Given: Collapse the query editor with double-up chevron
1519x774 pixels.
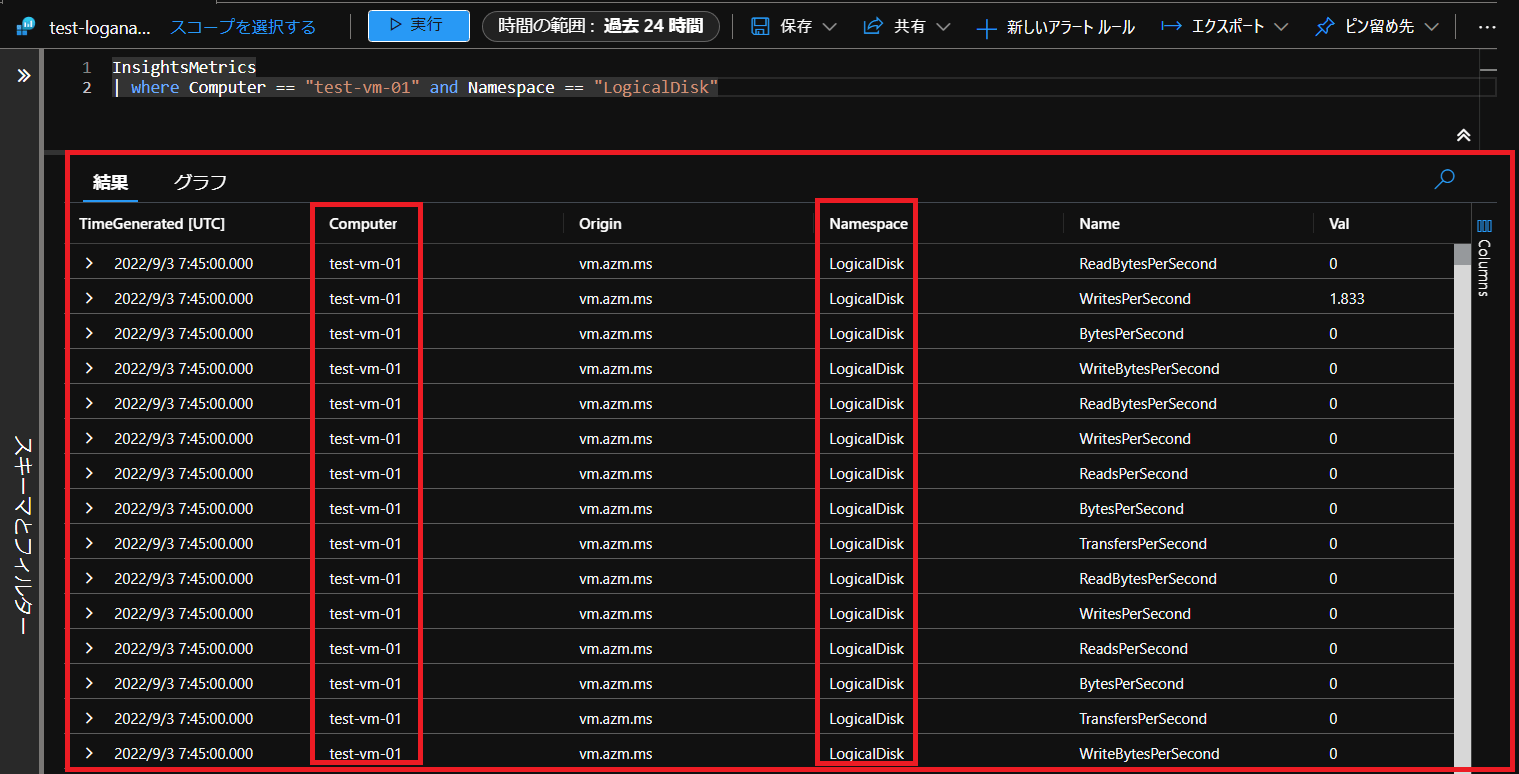Looking at the screenshot, I should (x=1463, y=135).
